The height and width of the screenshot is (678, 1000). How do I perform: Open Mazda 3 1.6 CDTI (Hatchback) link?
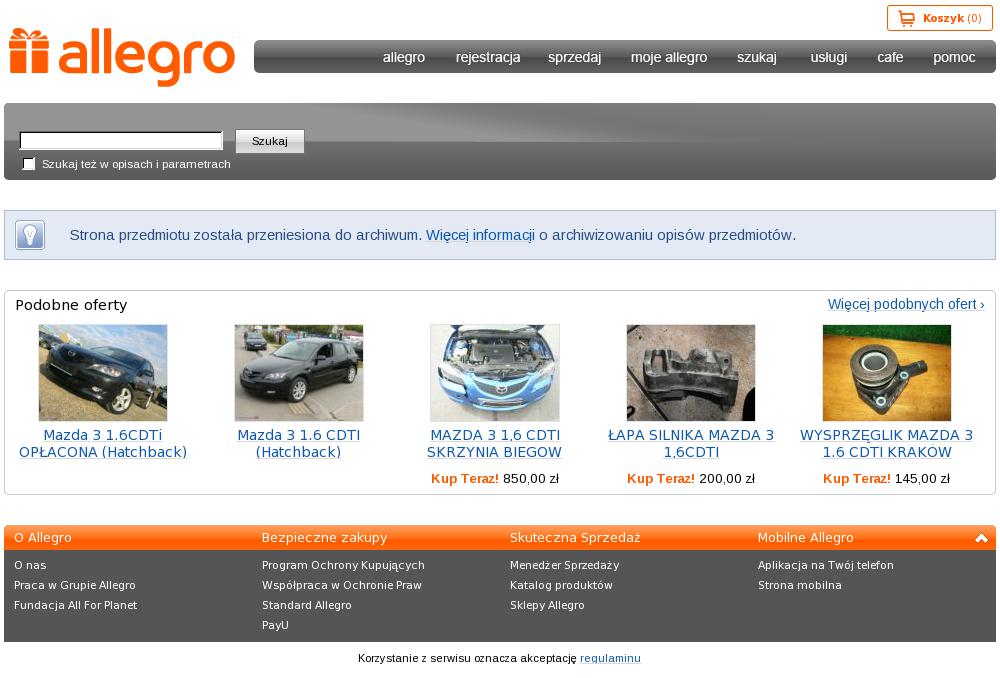298,443
